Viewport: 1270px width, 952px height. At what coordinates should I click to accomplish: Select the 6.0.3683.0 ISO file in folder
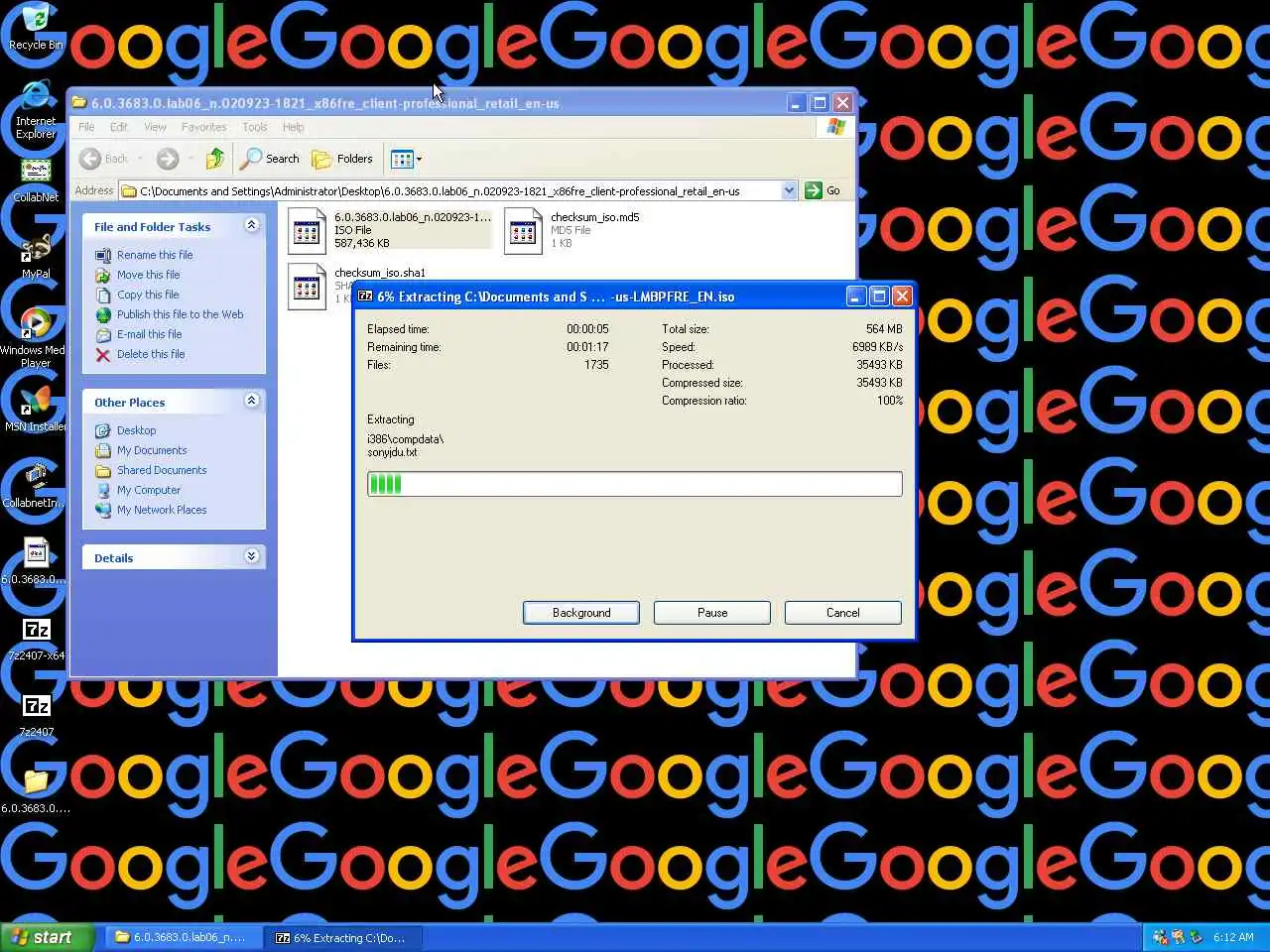pyautogui.click(x=389, y=230)
